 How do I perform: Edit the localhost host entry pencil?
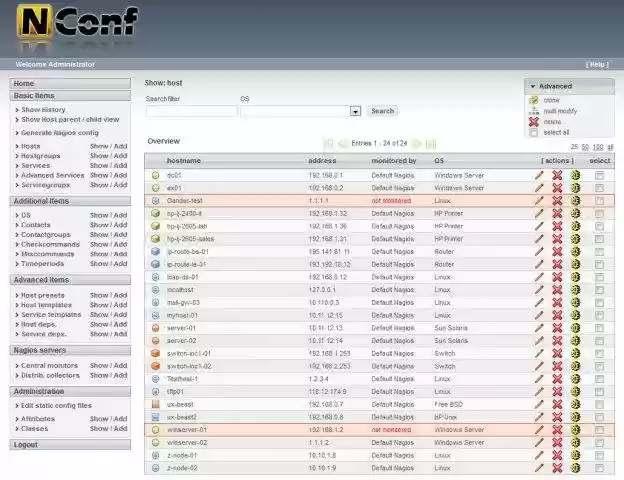coord(539,290)
